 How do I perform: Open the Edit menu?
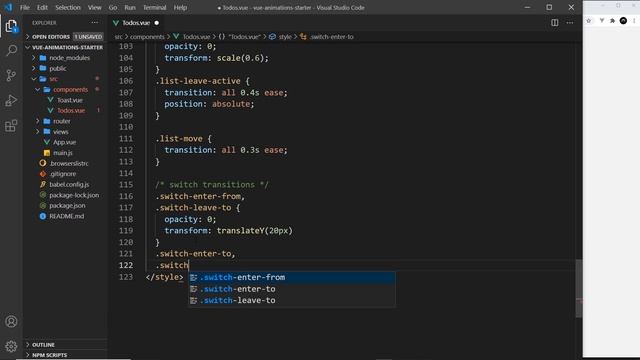[42, 7]
